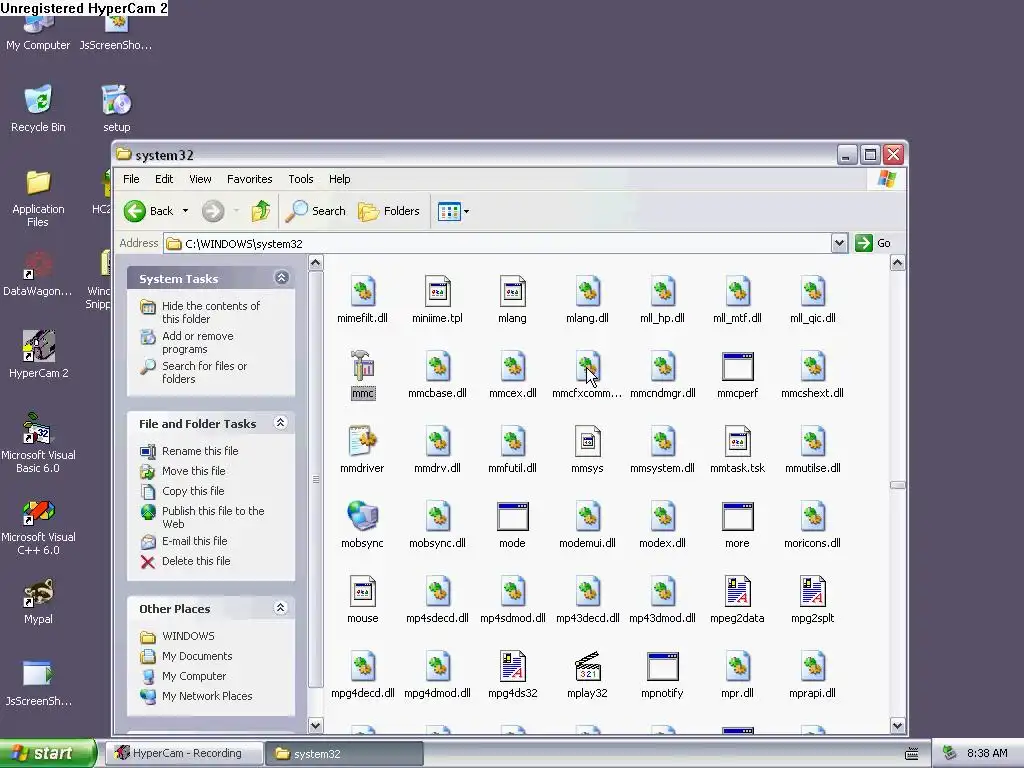Open the Edit menu
This screenshot has width=1024, height=768.
point(164,179)
